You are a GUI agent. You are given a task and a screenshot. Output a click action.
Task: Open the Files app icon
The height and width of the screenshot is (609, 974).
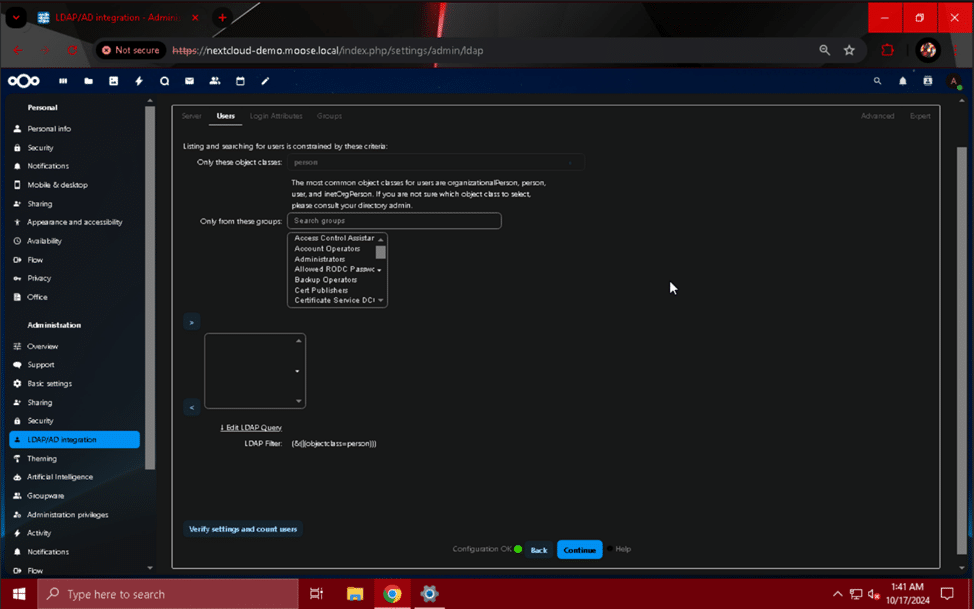(89, 81)
